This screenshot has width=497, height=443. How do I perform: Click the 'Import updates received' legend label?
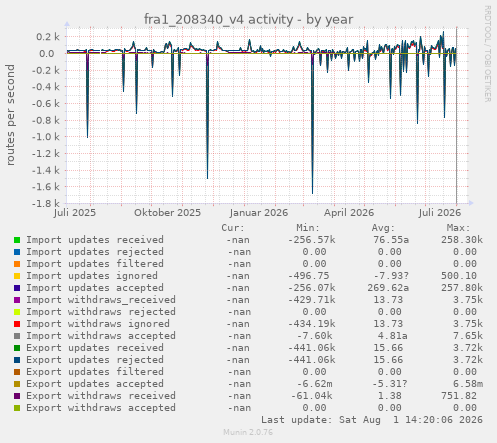pos(95,240)
